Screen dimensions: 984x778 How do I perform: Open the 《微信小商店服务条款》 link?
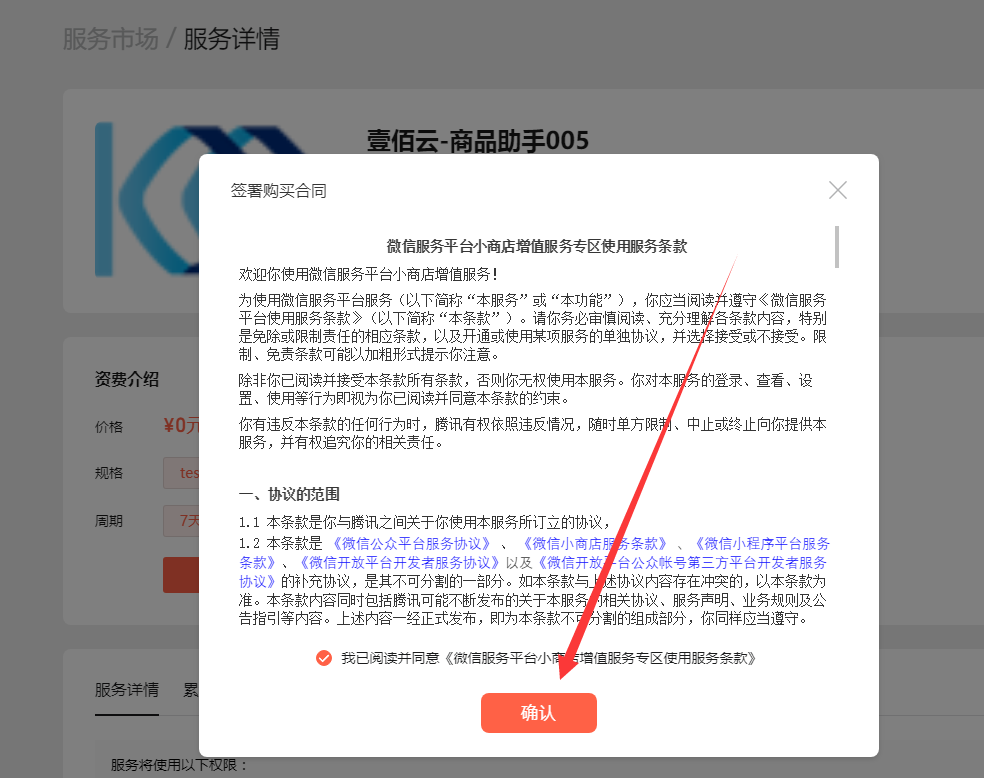594,543
